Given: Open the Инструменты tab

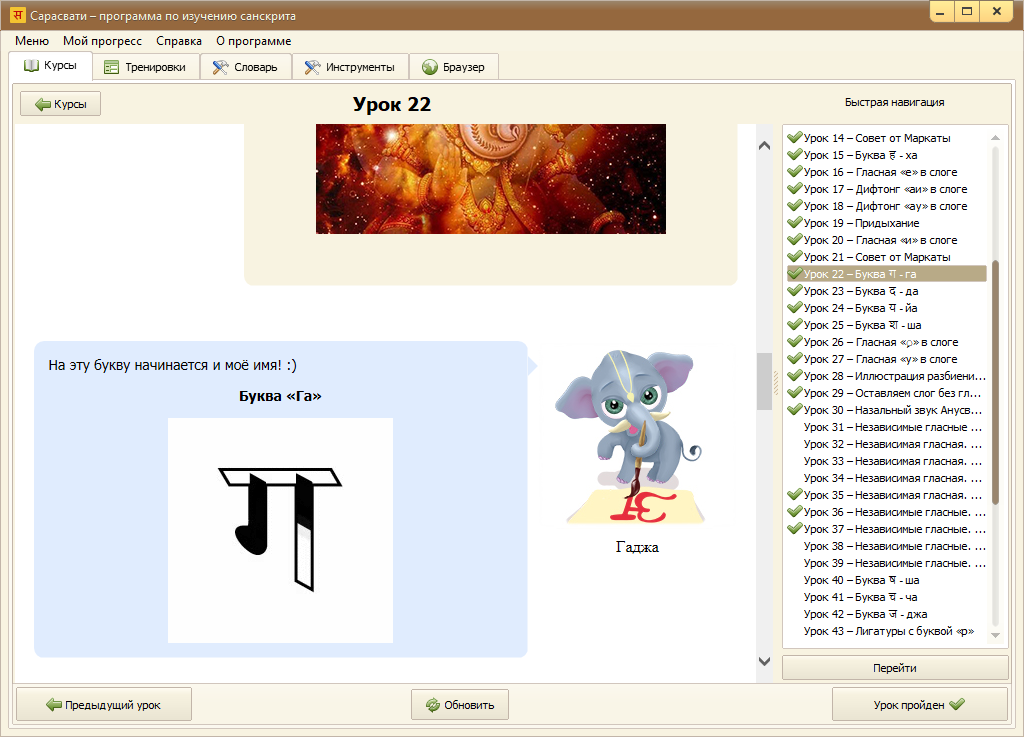Looking at the screenshot, I should point(350,67).
